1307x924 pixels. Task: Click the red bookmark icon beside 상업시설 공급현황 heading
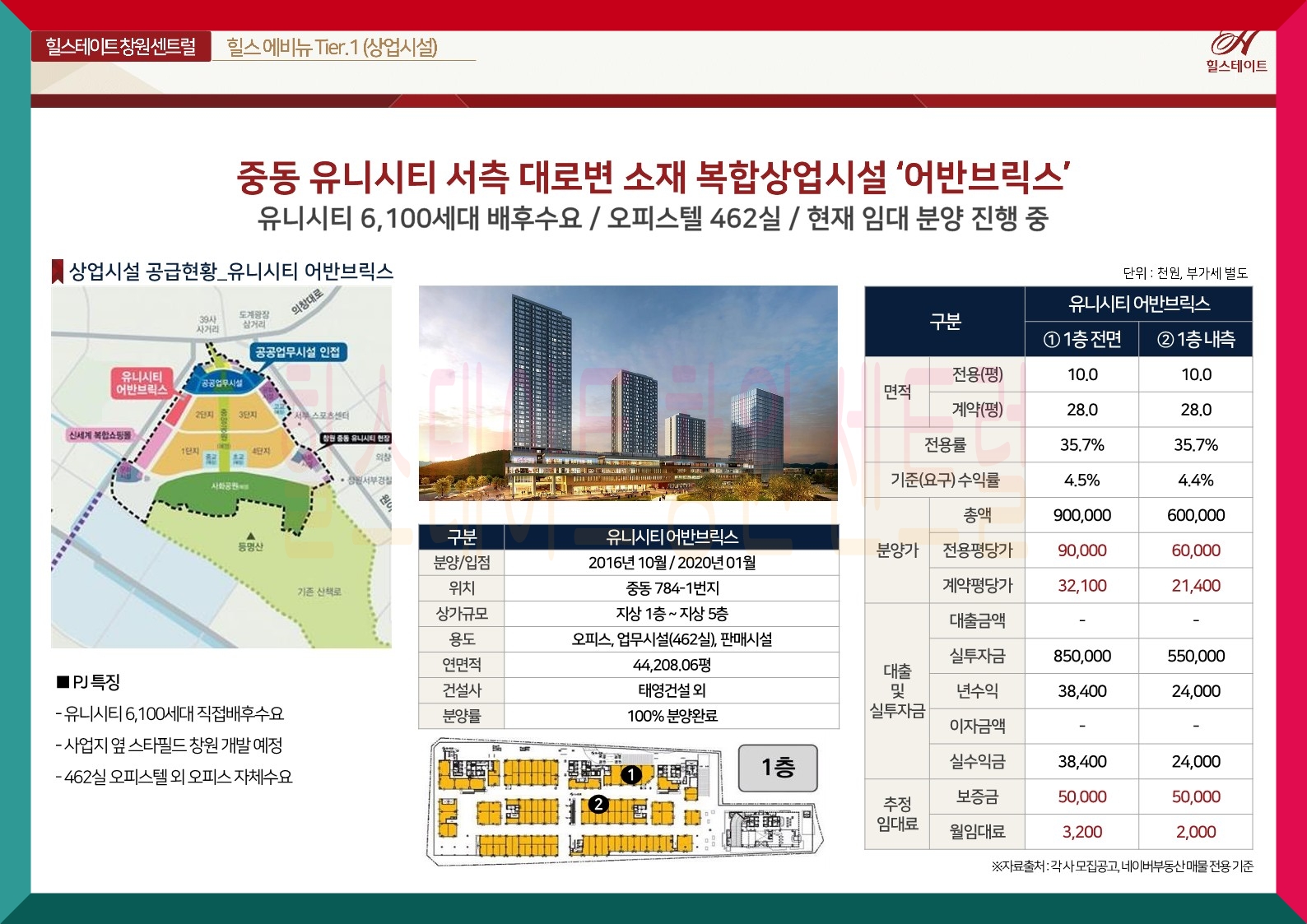(58, 272)
